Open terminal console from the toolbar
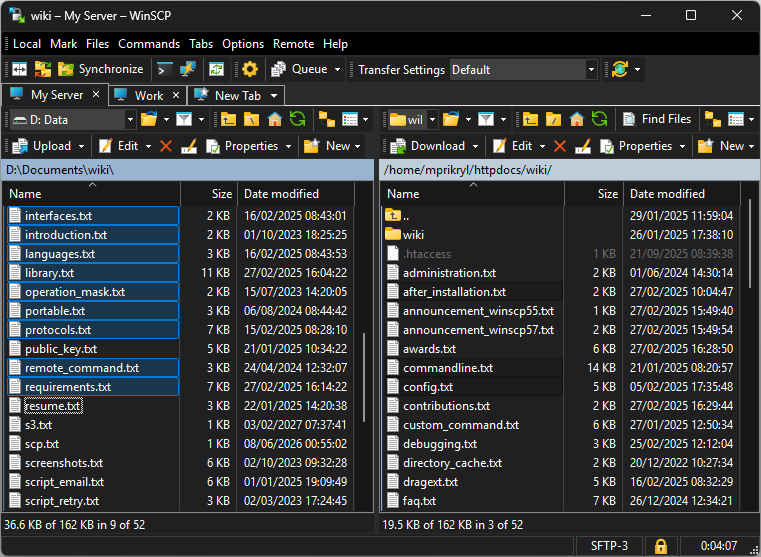Screen dimensions: 761x557 165,70
